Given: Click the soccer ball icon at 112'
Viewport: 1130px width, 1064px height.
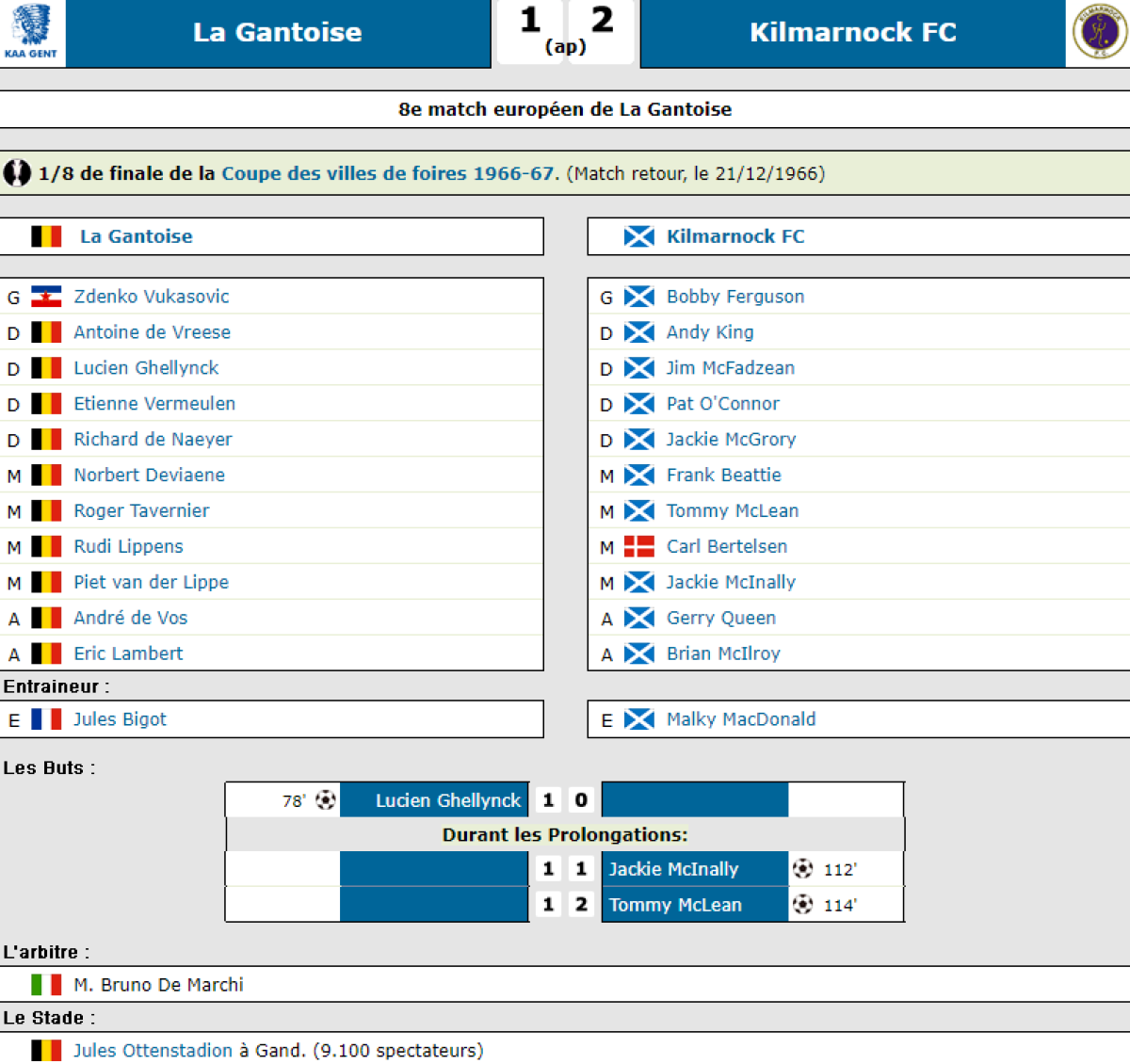Looking at the screenshot, I should 802,869.
